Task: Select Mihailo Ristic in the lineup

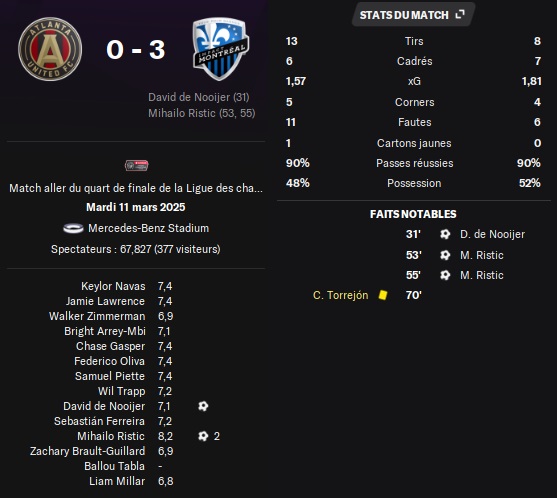Action: pyautogui.click(x=111, y=436)
